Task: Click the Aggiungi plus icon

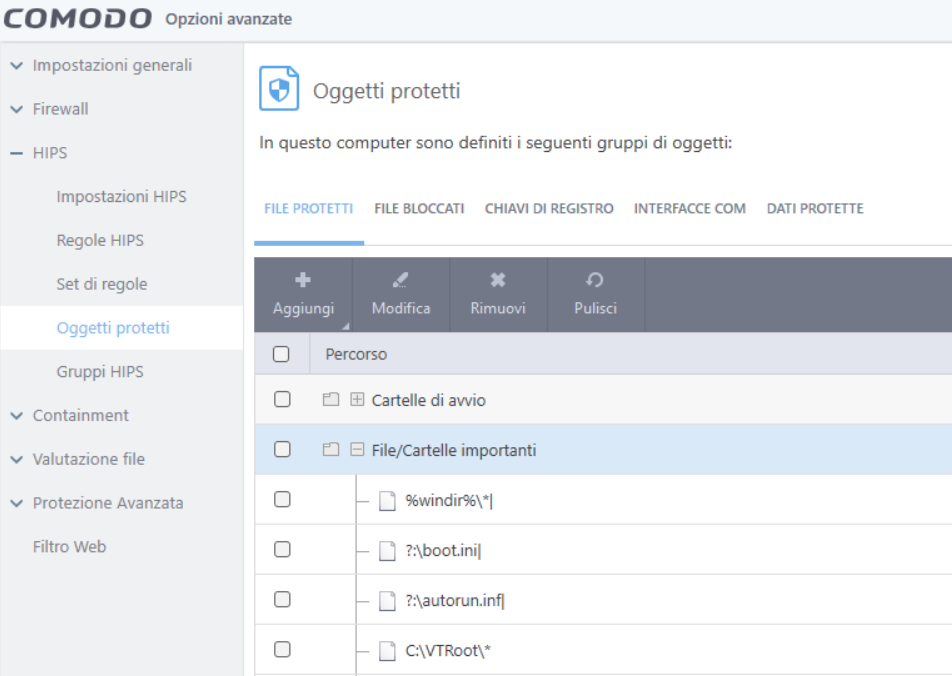Action: coord(303,281)
